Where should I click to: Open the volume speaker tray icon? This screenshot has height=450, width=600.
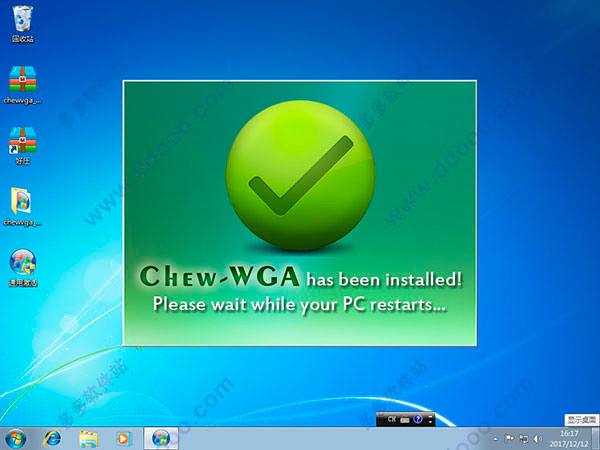click(x=537, y=439)
